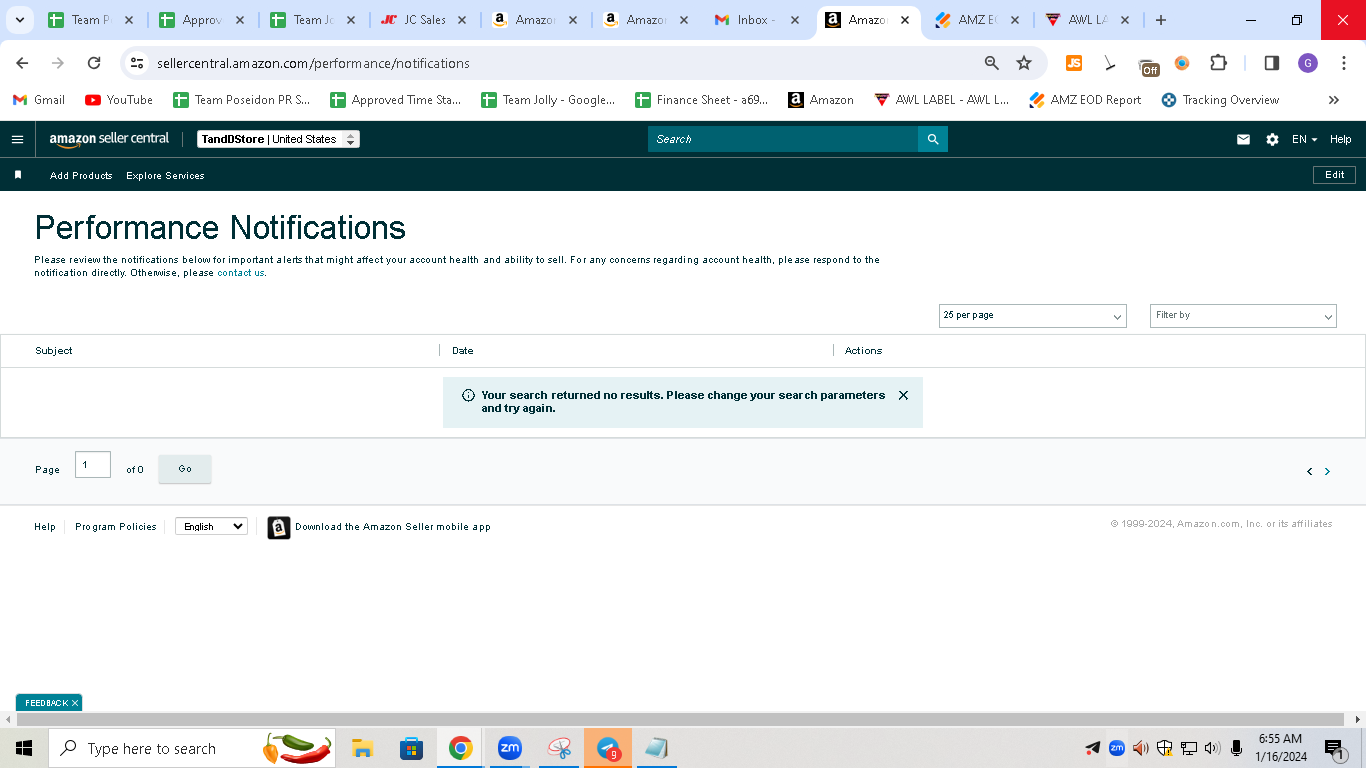Screen dimensions: 1366x768
Task: Open Program Policies in the footer
Action: click(116, 527)
